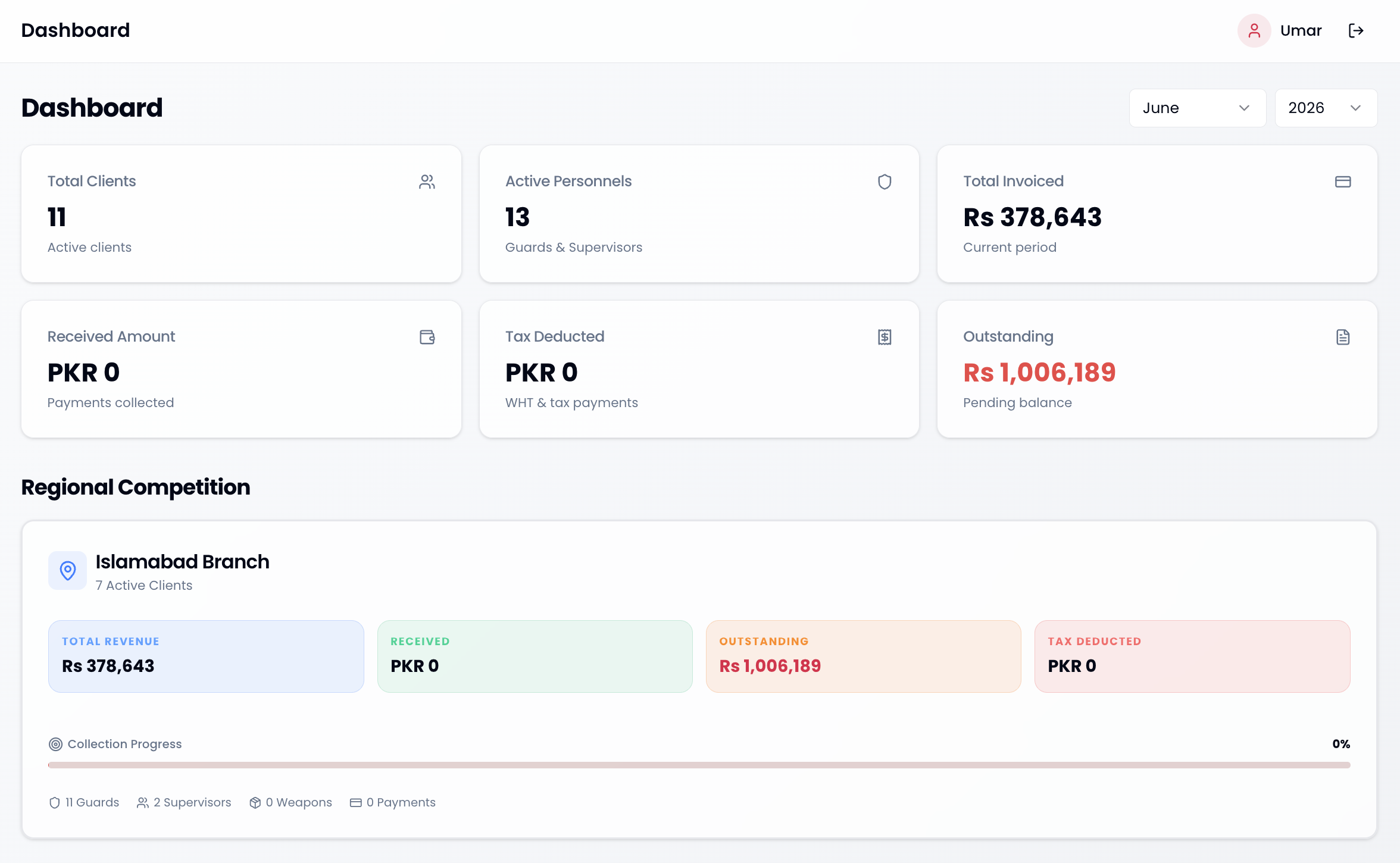Screen dimensions: 1400x863
Task: Click the Umar username
Action: (1301, 31)
